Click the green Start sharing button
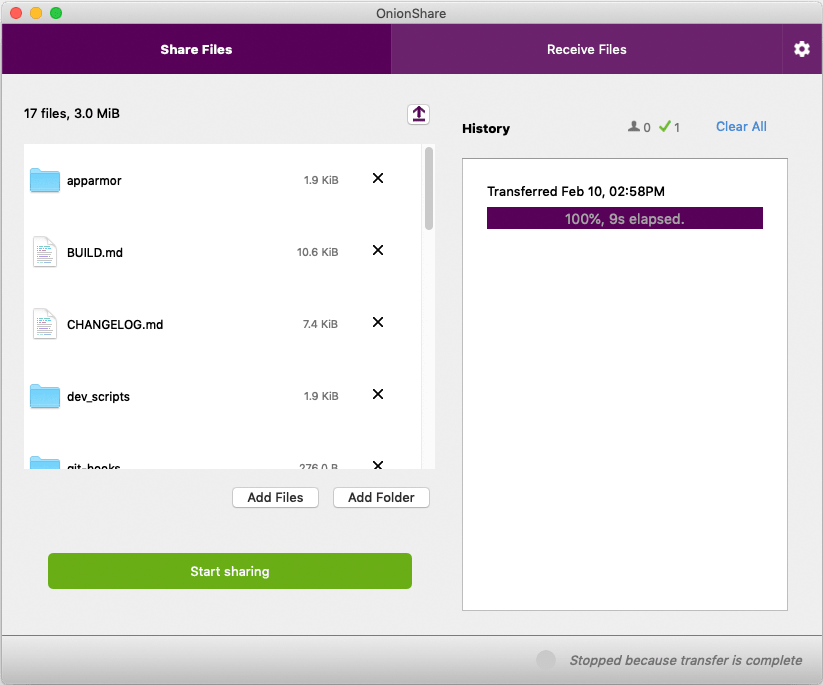 click(x=230, y=571)
